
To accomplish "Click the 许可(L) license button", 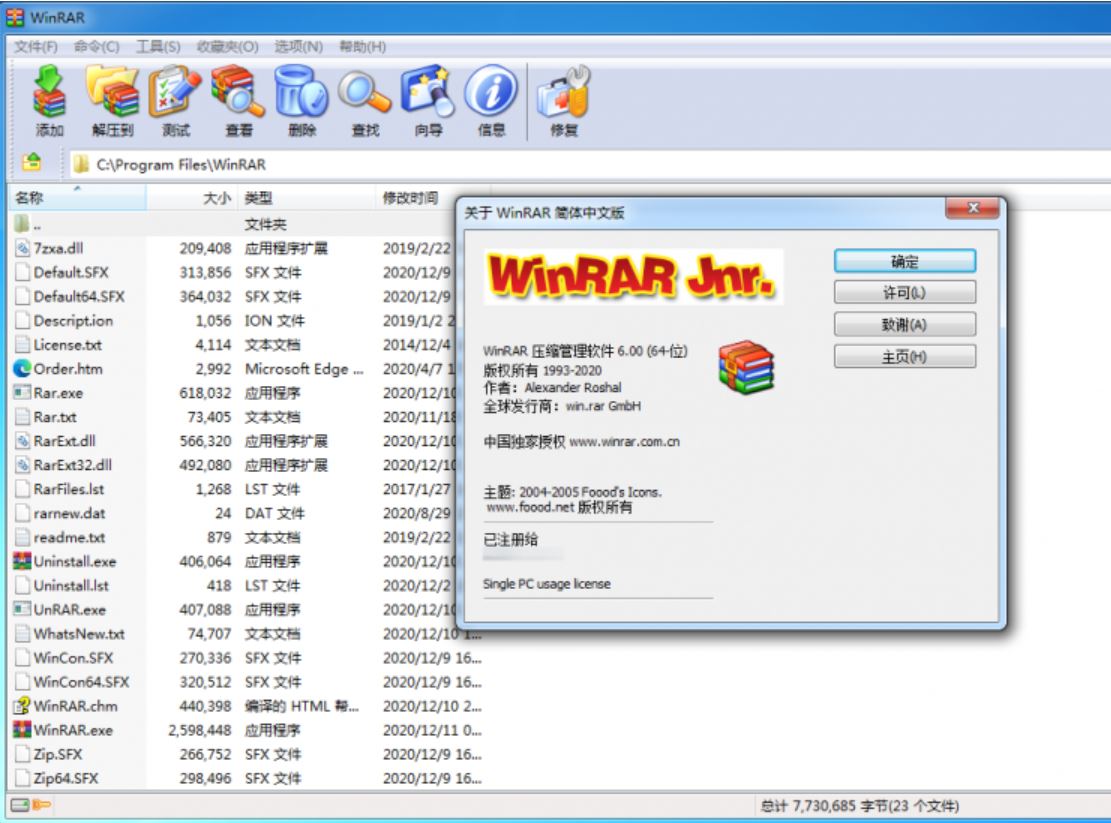I will tap(905, 293).
